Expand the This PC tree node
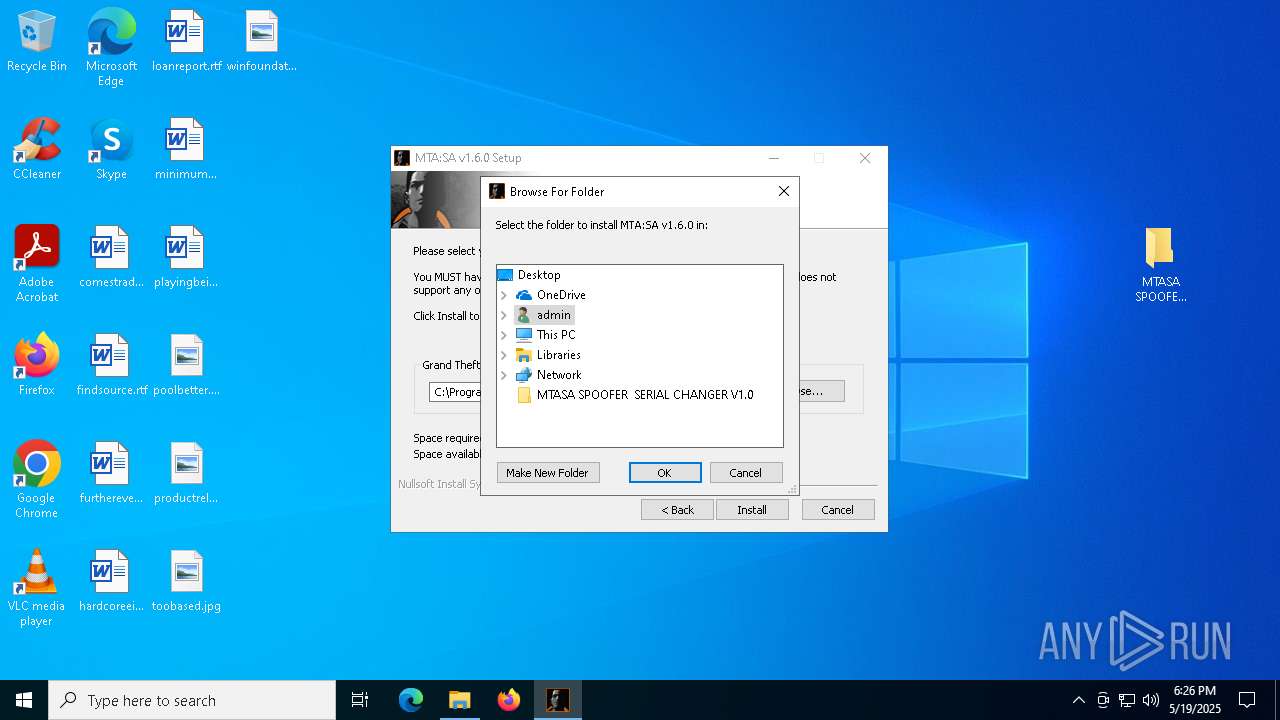 (504, 335)
